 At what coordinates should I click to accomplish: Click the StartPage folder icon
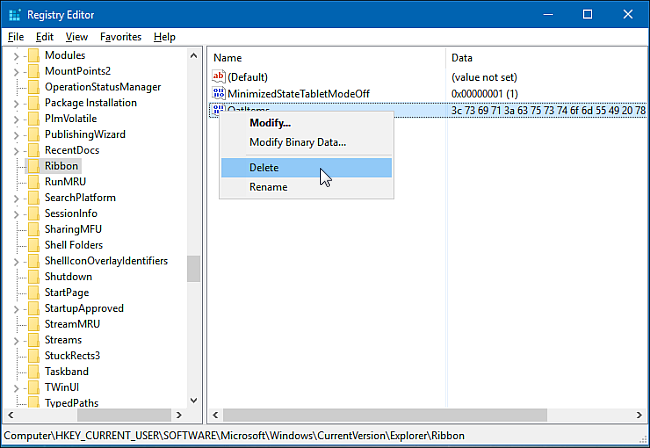click(34, 293)
